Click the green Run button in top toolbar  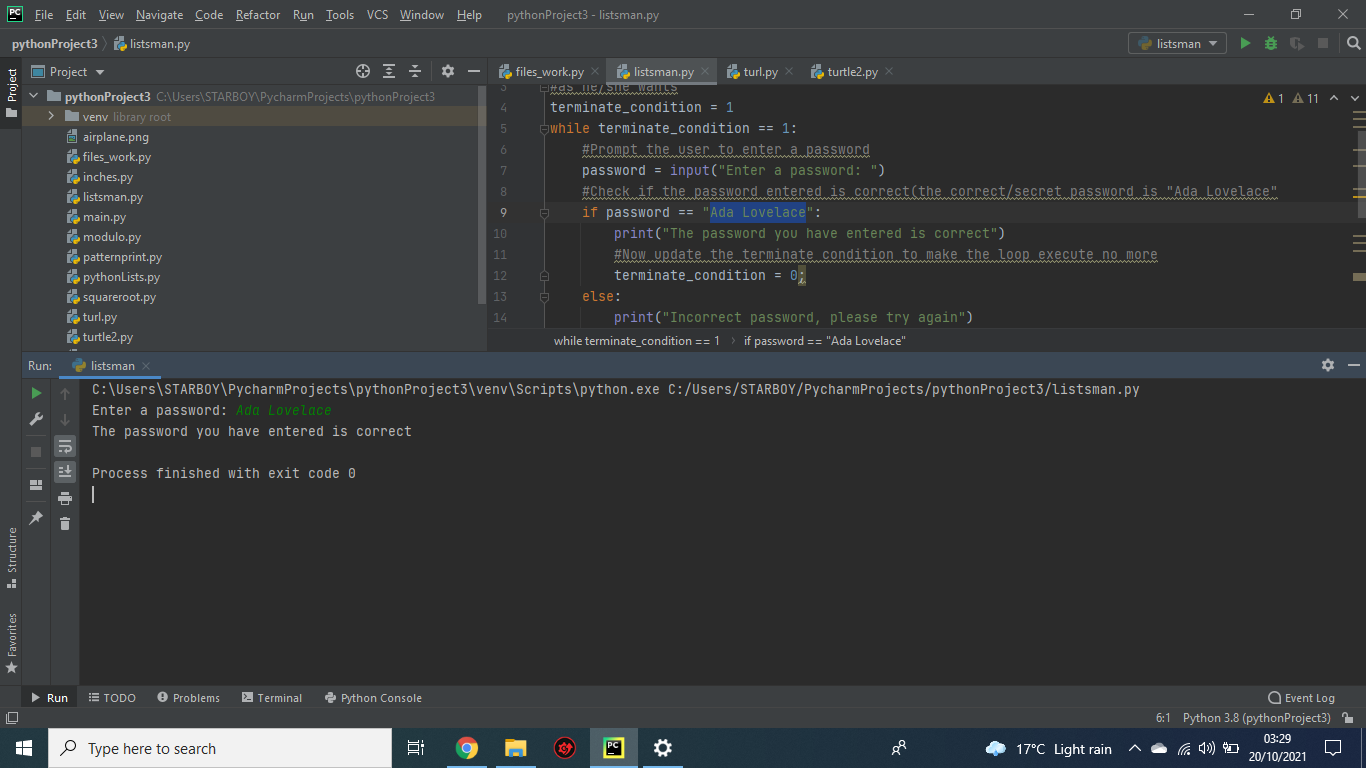(x=1245, y=43)
